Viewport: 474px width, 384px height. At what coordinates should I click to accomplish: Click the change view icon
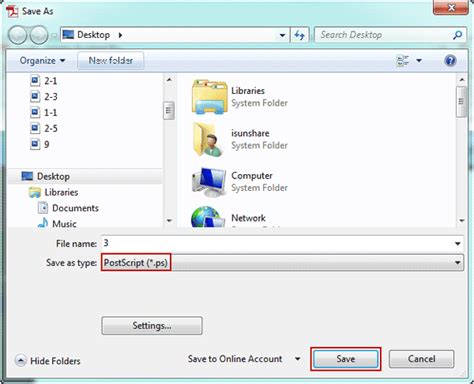[403, 61]
